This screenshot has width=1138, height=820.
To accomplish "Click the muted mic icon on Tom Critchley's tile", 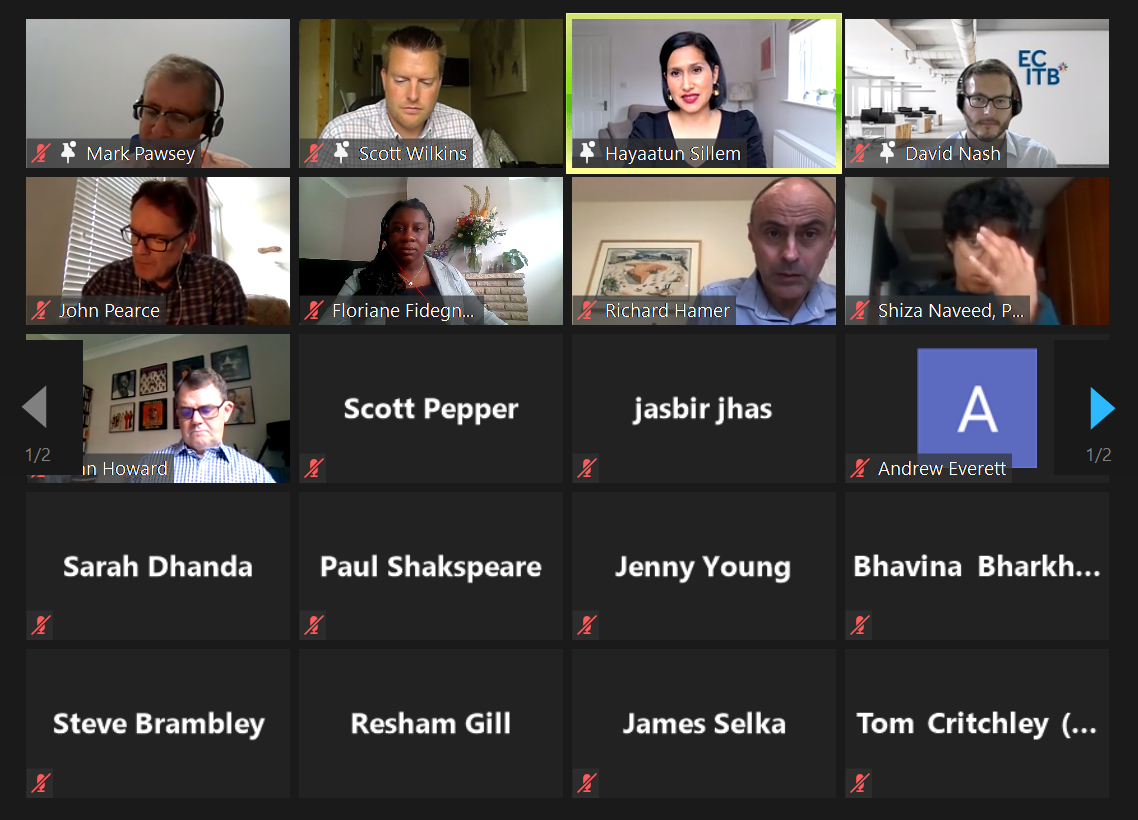I will pos(860,782).
